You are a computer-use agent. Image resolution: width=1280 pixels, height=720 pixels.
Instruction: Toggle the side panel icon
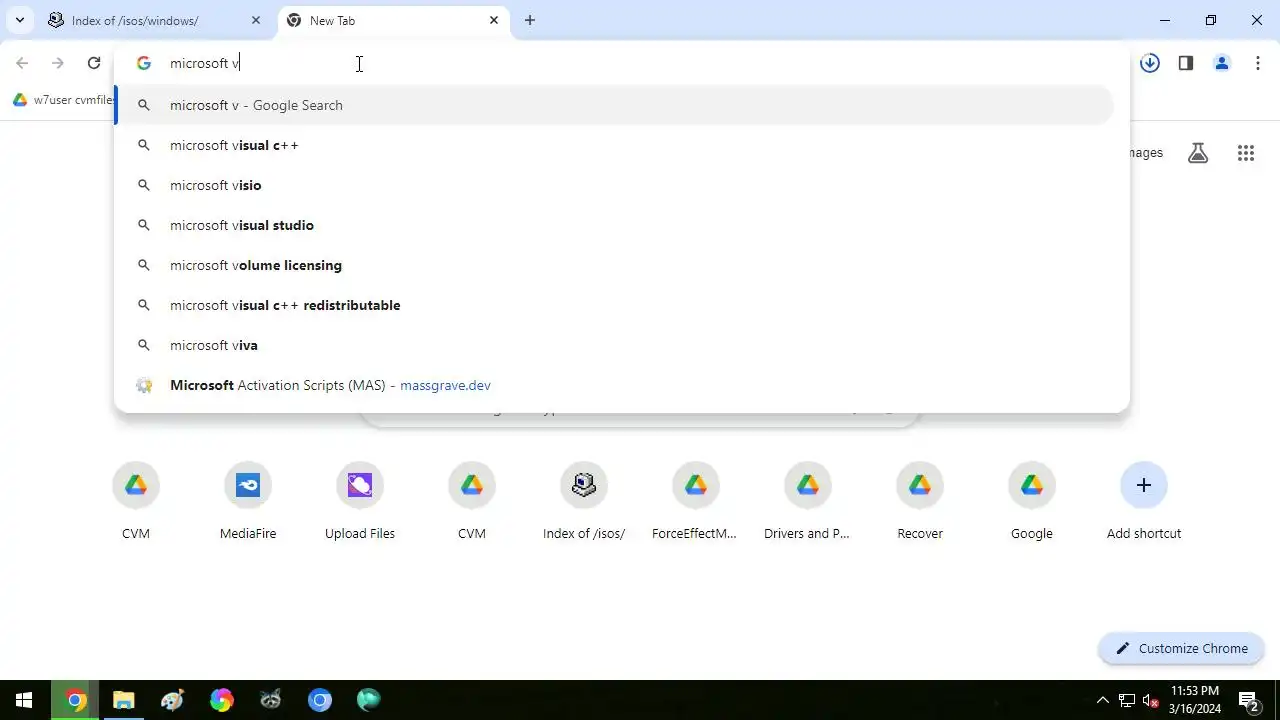[x=1186, y=63]
